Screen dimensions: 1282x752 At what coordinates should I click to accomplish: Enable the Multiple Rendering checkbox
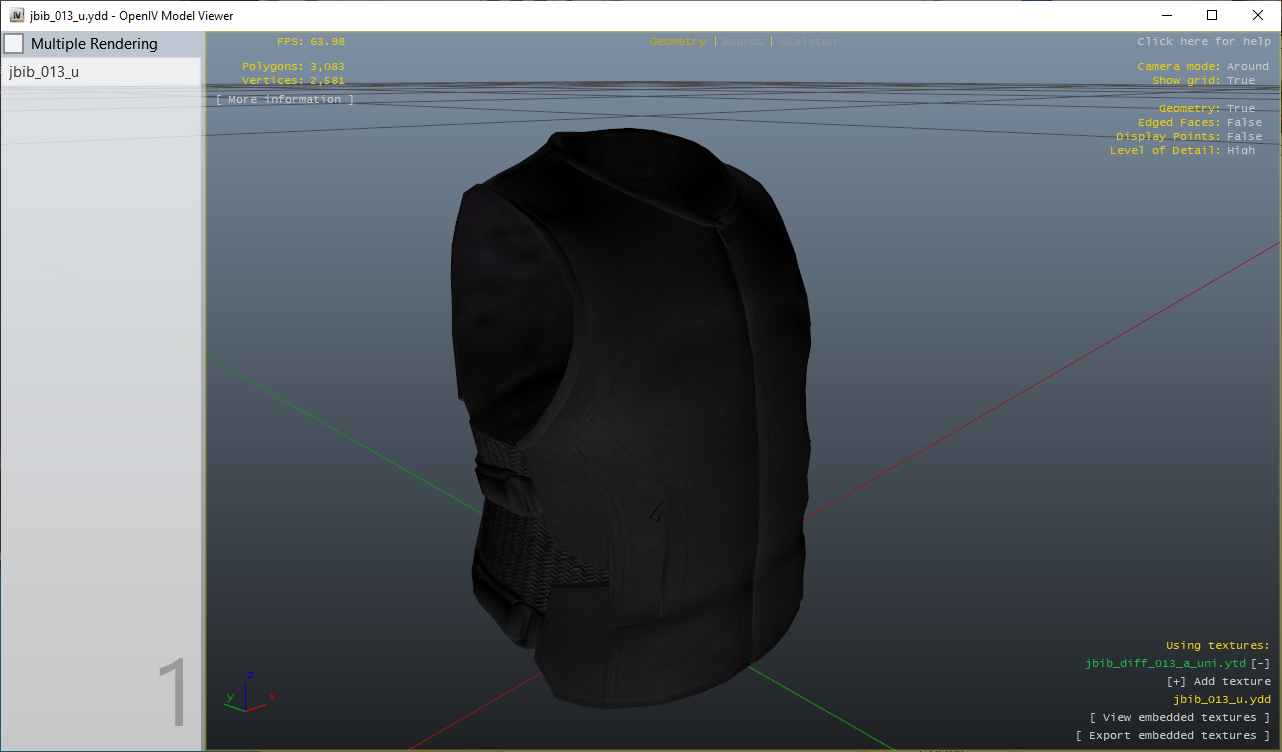coord(14,43)
